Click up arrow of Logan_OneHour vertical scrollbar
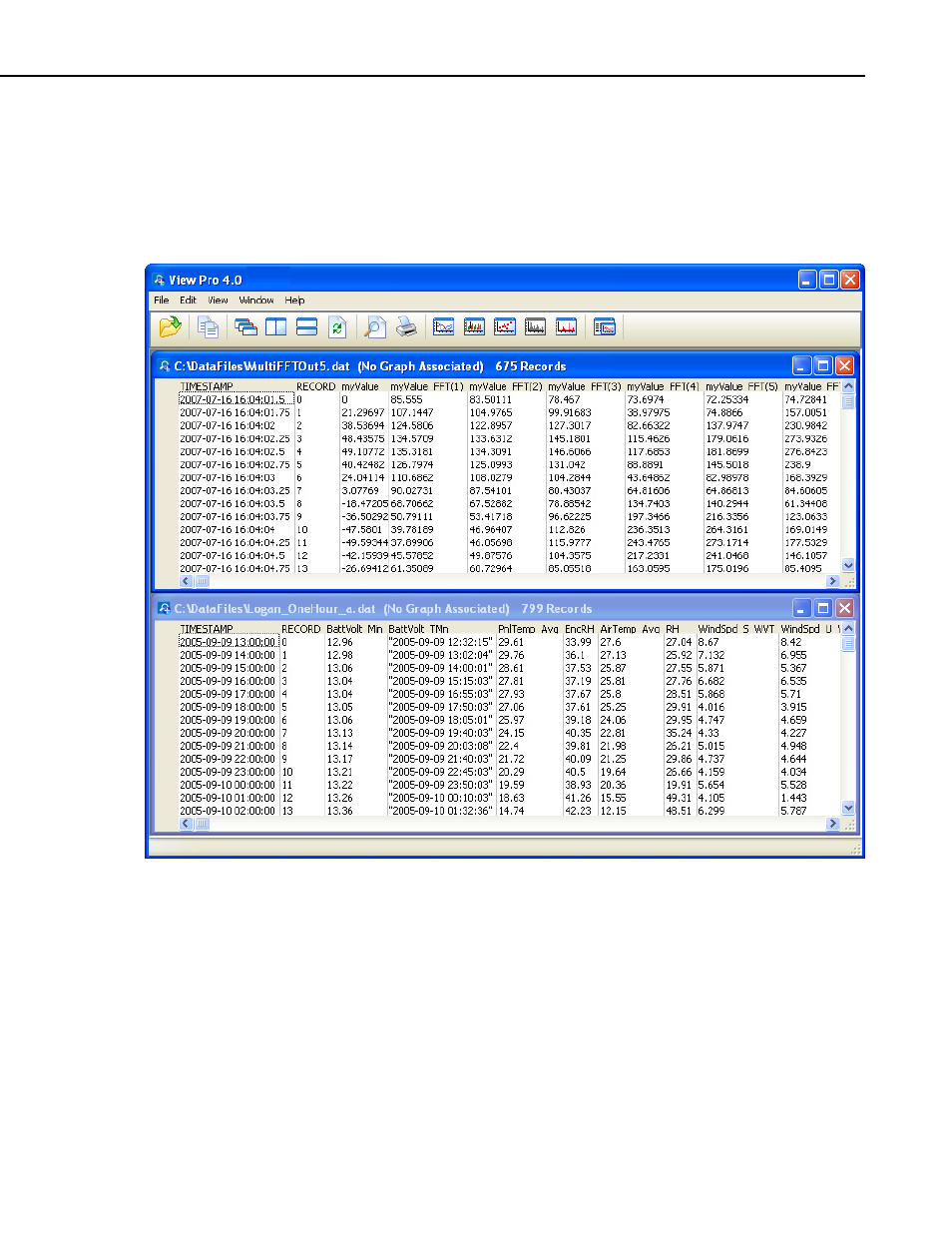The width and height of the screenshot is (952, 1233). (848, 629)
